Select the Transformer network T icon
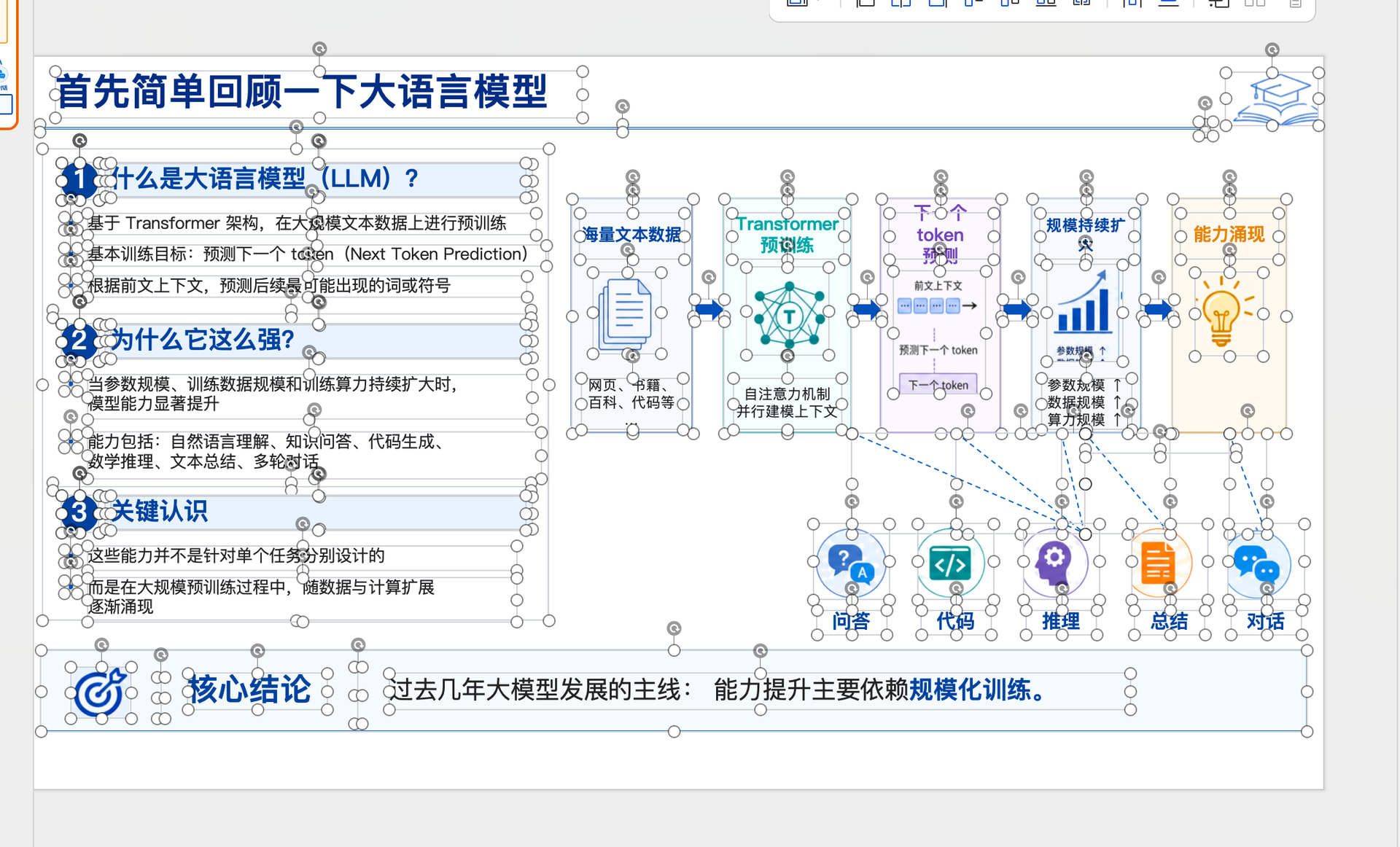Viewport: 1400px width, 847px height. (x=788, y=316)
